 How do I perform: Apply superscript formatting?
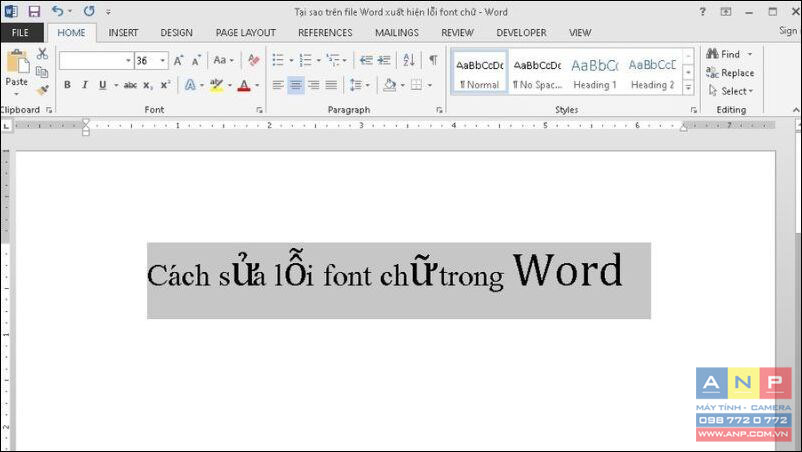(x=165, y=85)
